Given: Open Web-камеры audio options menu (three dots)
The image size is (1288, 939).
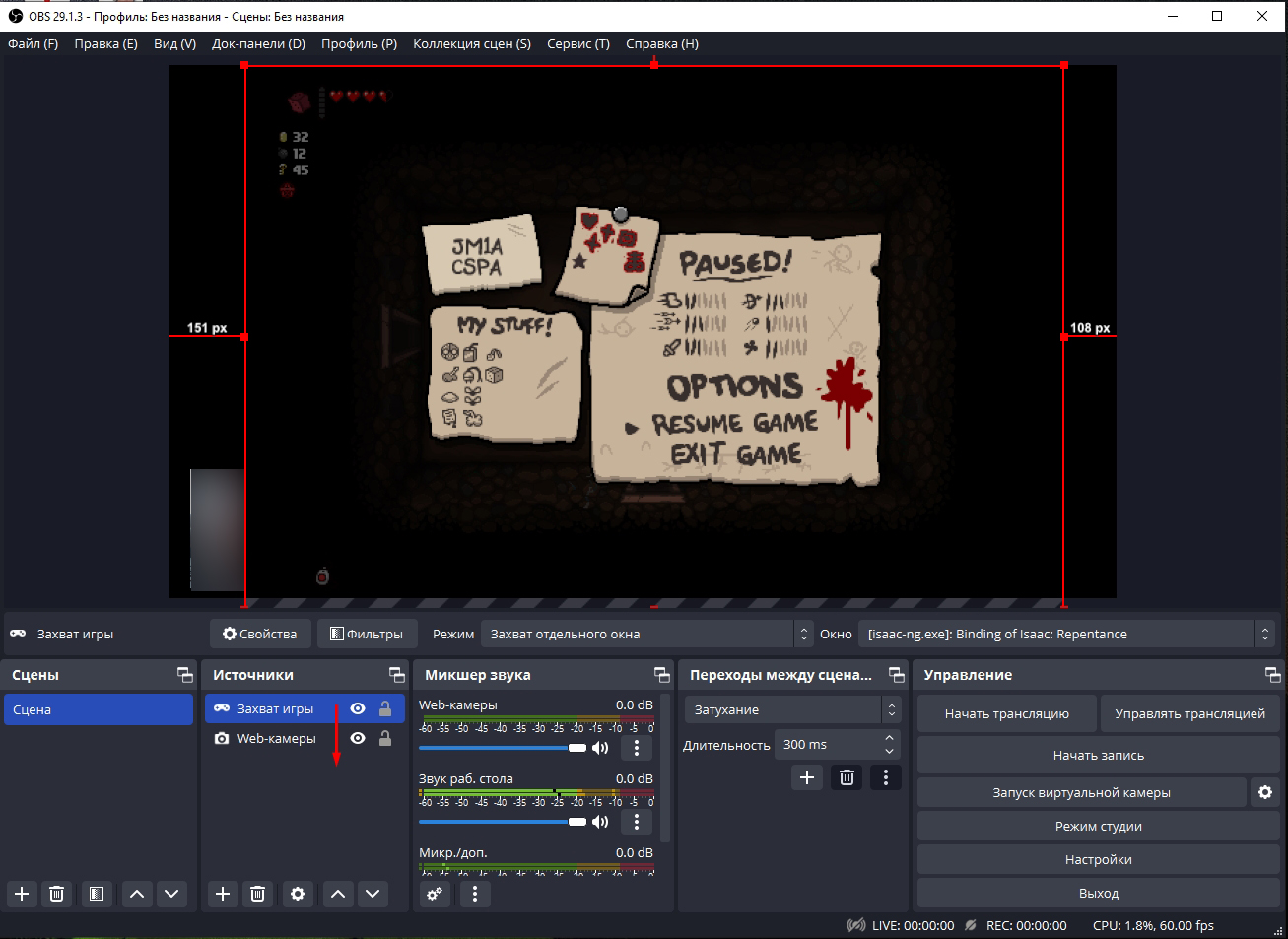Looking at the screenshot, I should (x=637, y=748).
